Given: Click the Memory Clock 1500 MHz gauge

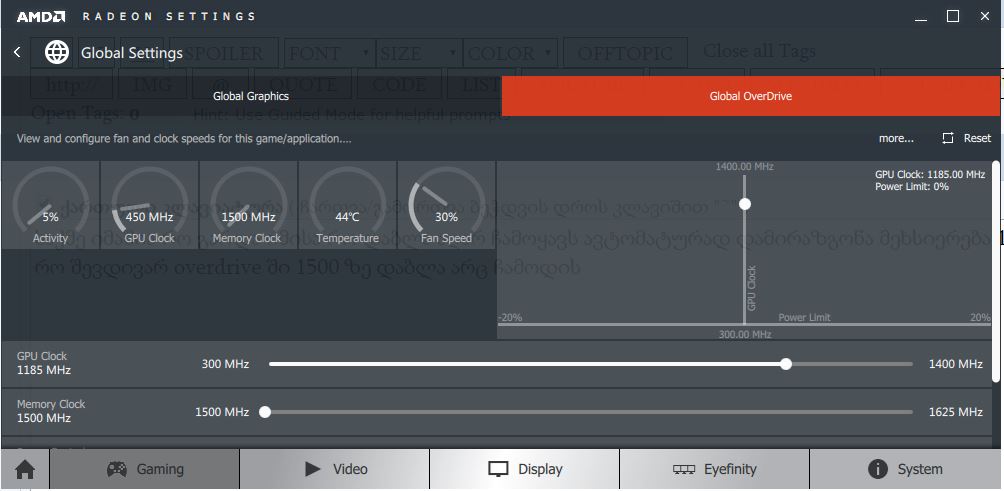Looking at the screenshot, I should 248,205.
